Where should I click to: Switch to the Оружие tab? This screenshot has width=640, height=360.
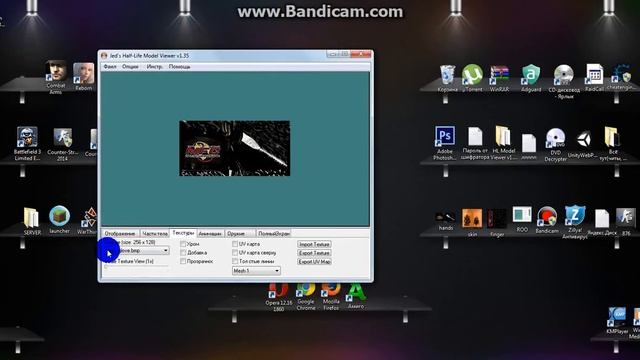point(240,233)
